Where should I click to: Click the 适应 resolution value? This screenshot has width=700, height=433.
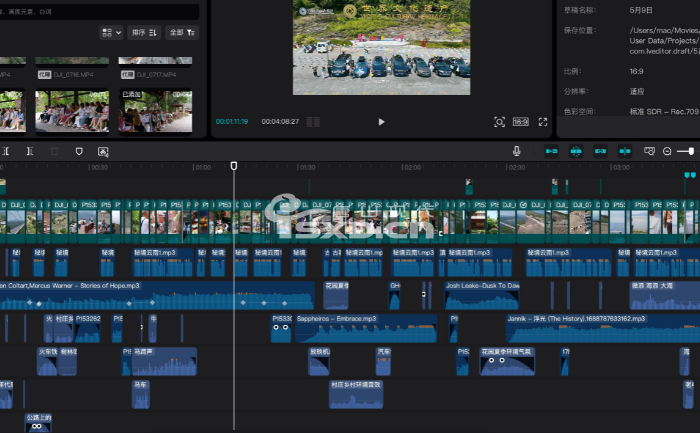tap(637, 92)
